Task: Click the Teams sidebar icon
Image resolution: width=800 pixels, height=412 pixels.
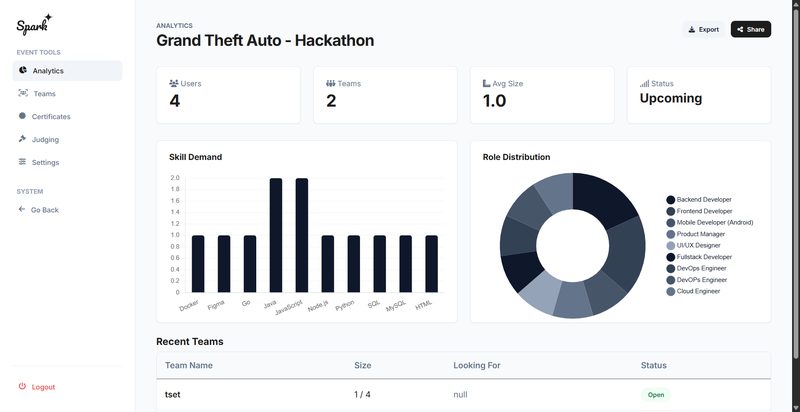Action: click(23, 93)
